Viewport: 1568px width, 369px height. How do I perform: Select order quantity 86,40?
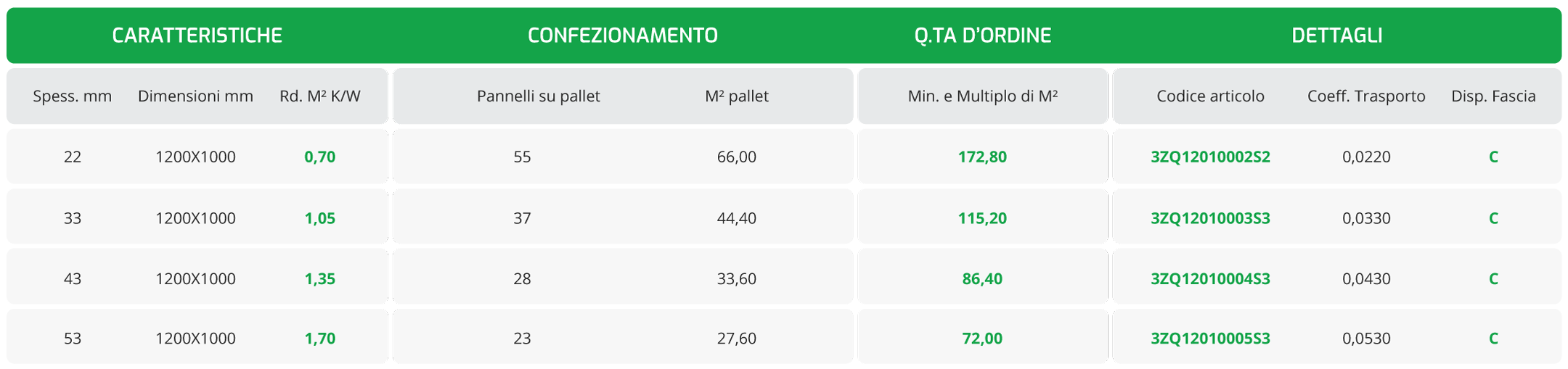(x=982, y=278)
